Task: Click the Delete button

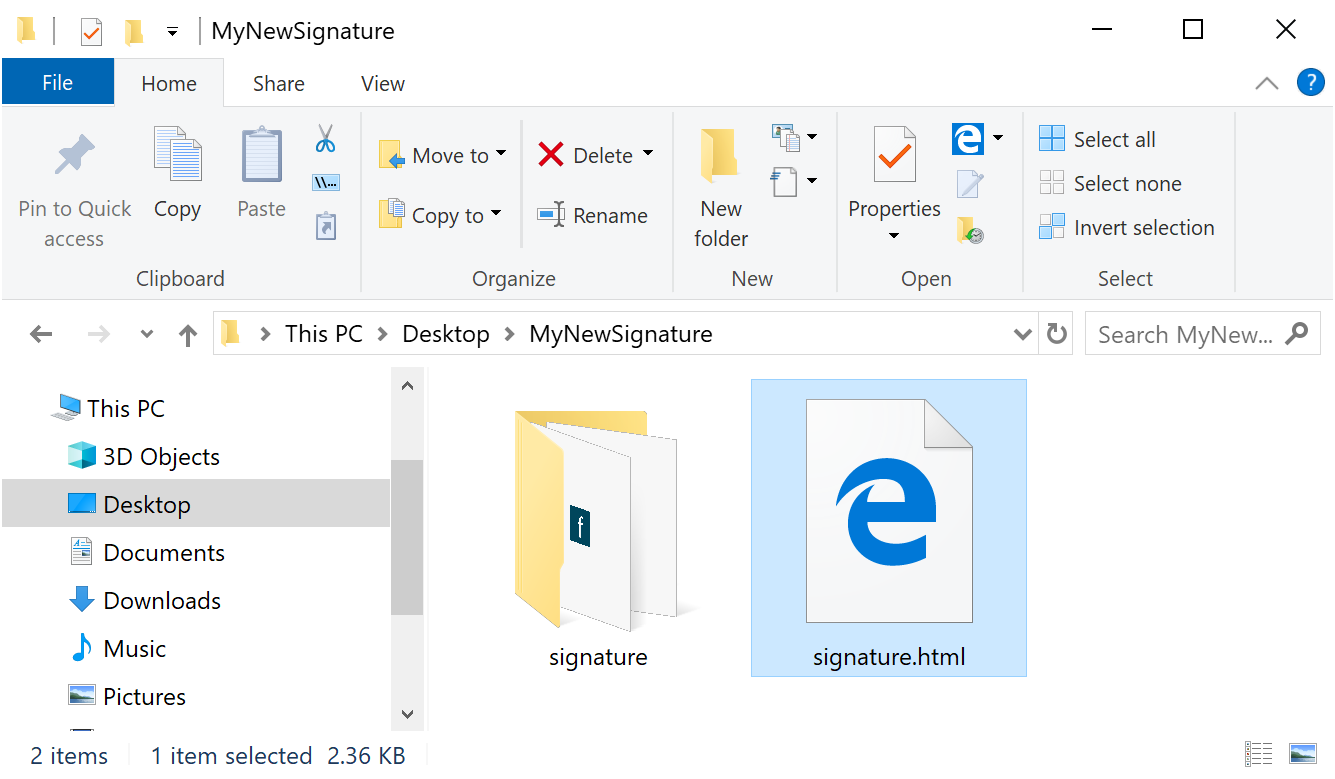Action: click(585, 155)
